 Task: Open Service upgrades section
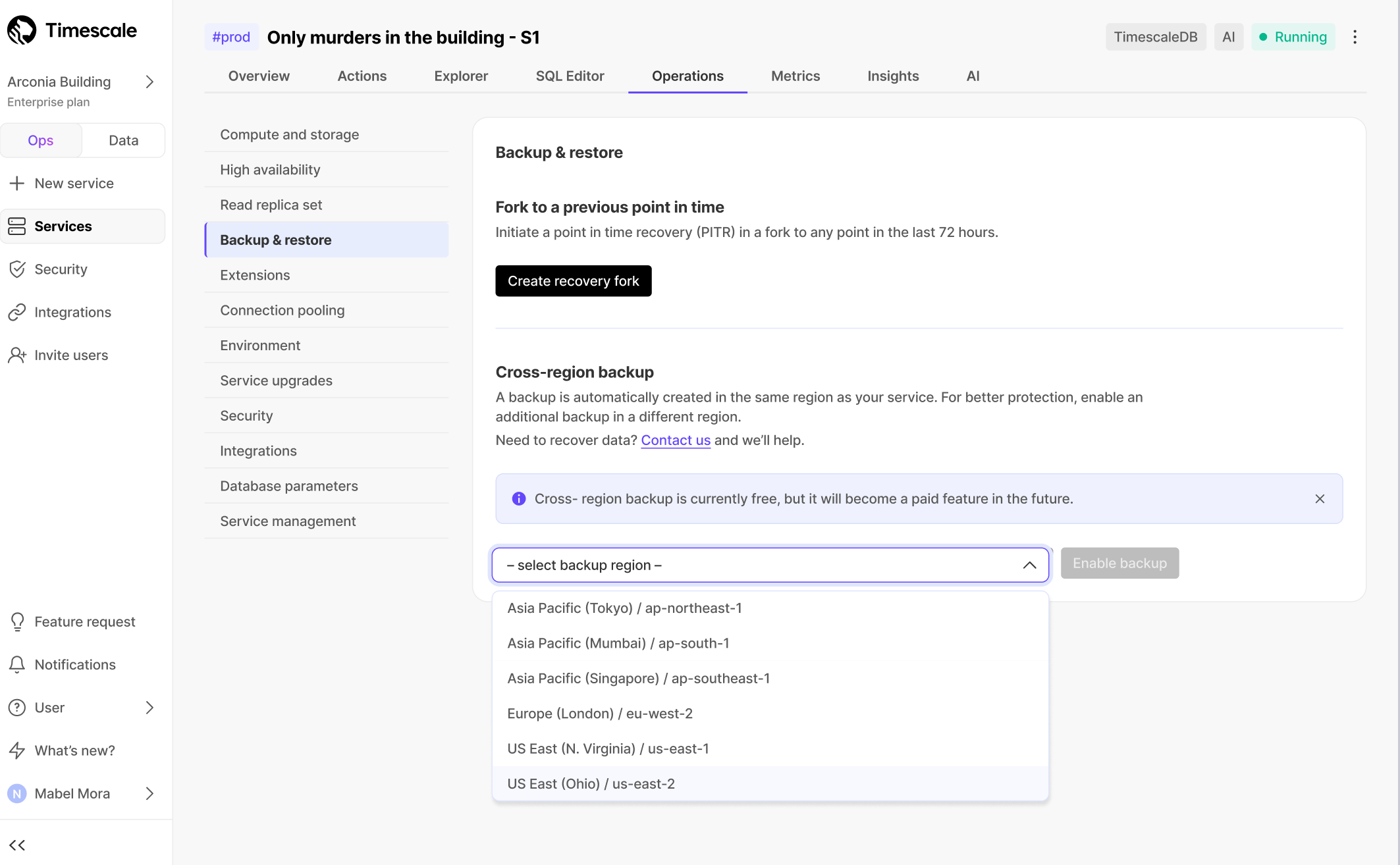click(x=327, y=380)
